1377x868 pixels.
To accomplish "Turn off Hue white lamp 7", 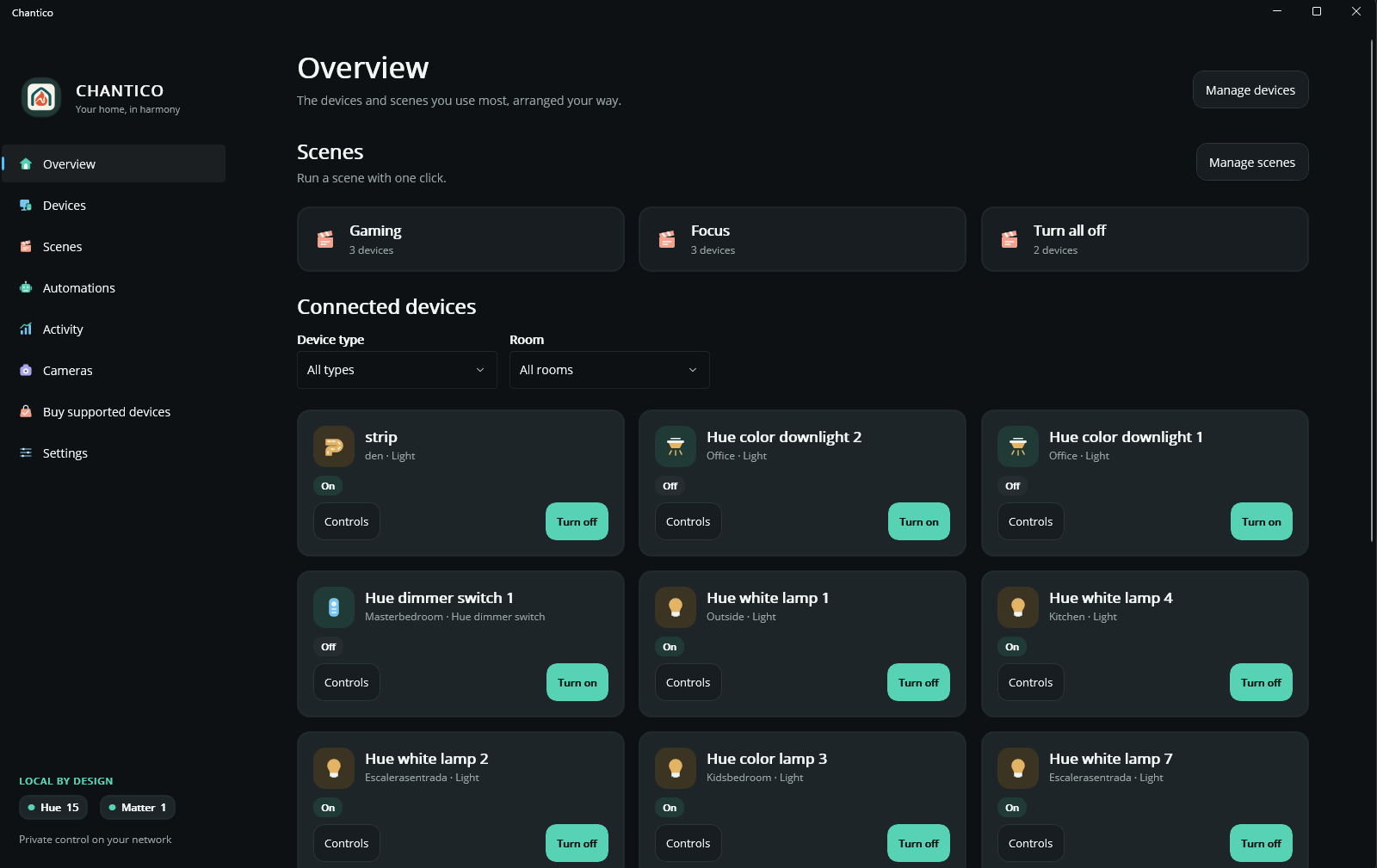I will [x=1261, y=843].
